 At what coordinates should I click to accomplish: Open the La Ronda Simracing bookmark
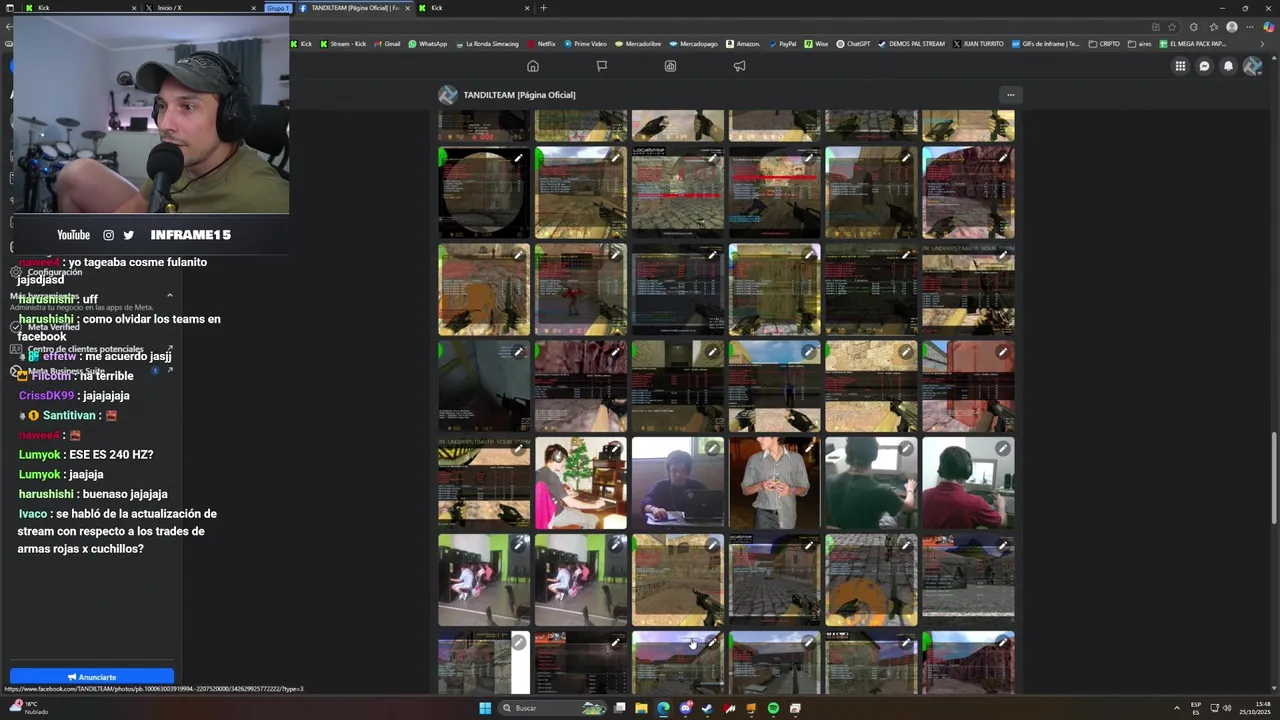point(486,44)
